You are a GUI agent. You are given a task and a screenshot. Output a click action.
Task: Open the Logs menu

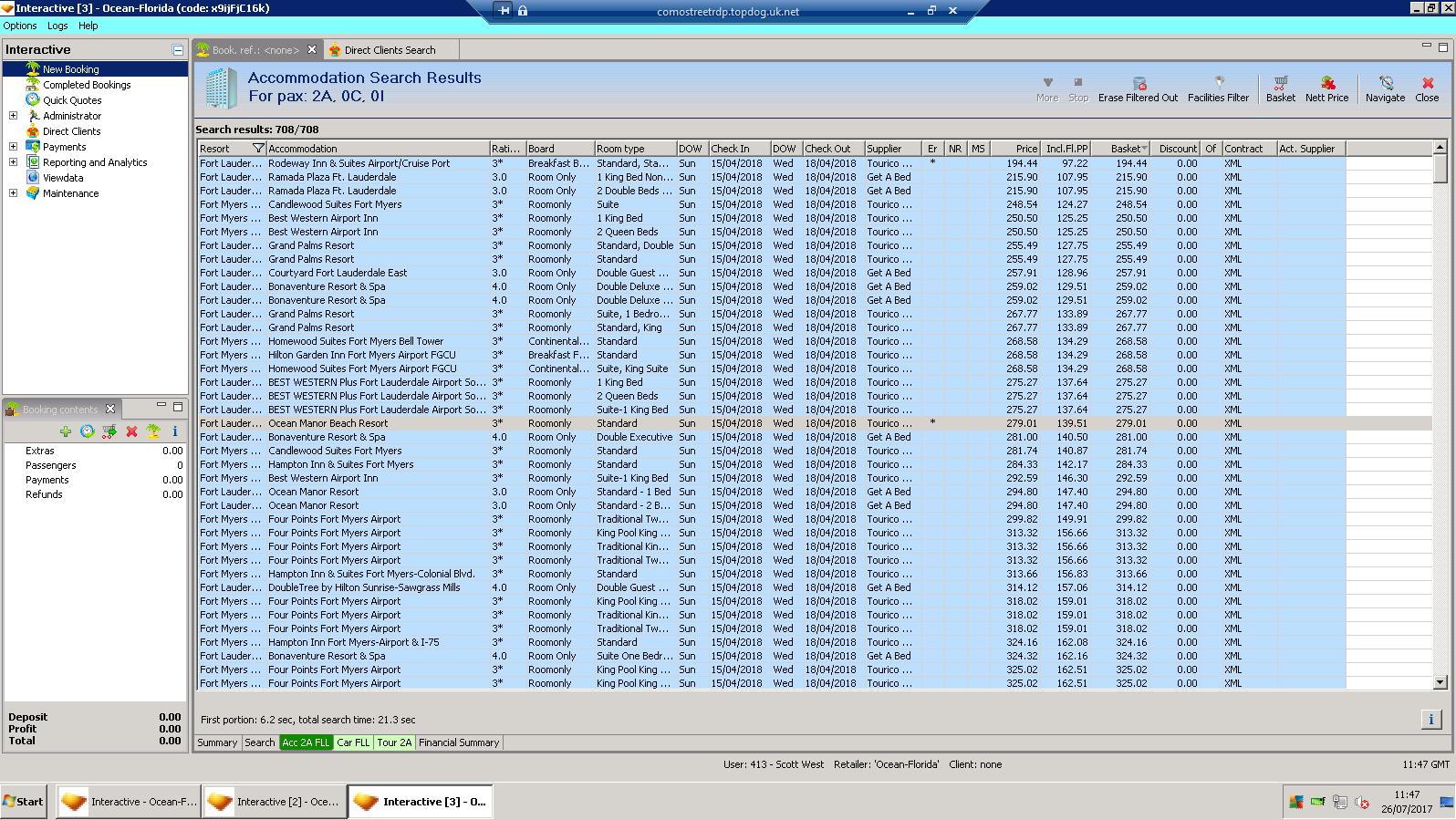pos(57,26)
